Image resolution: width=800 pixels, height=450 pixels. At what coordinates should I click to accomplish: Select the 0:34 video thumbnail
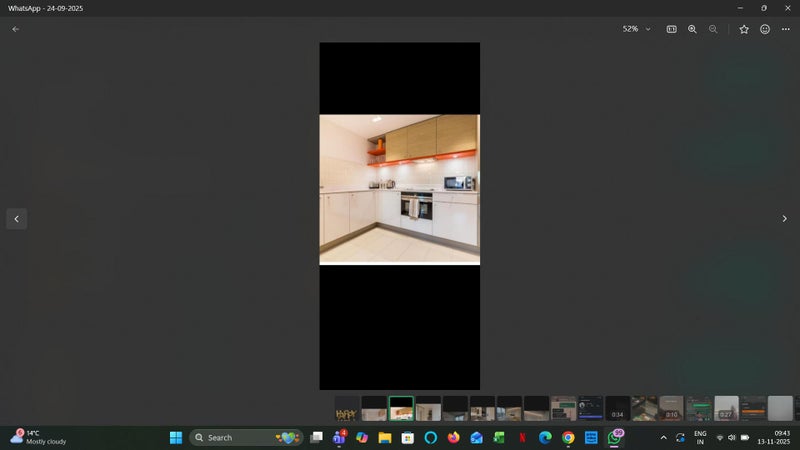tap(617, 408)
